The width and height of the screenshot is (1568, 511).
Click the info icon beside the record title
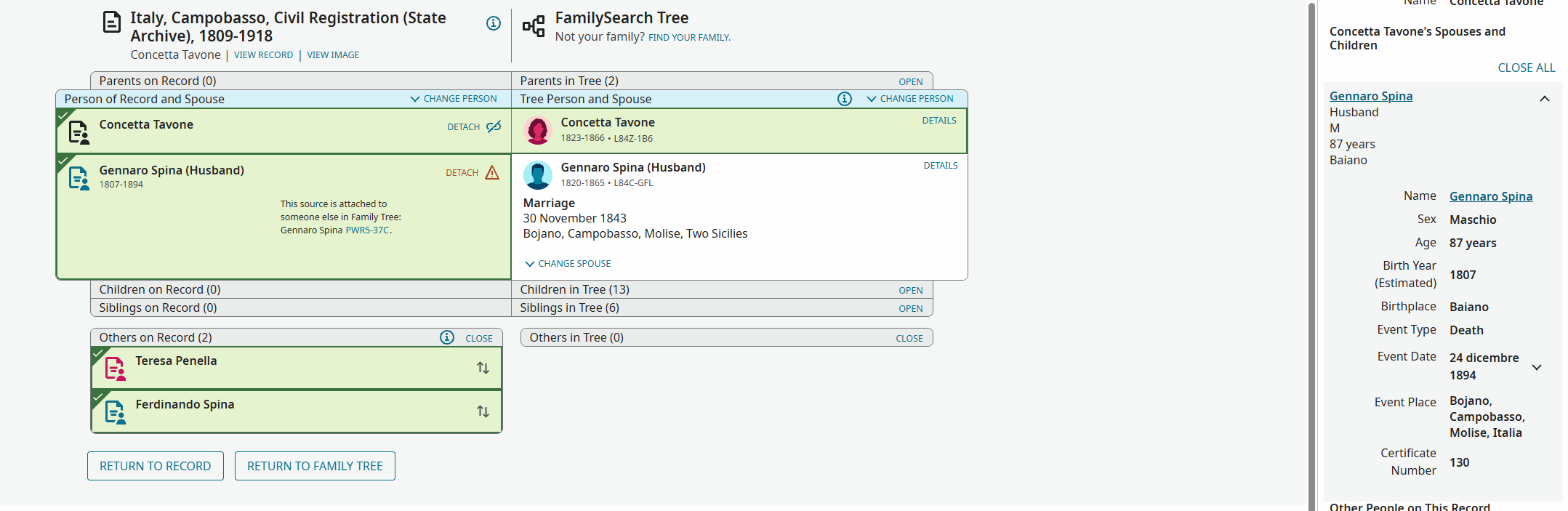(x=494, y=23)
